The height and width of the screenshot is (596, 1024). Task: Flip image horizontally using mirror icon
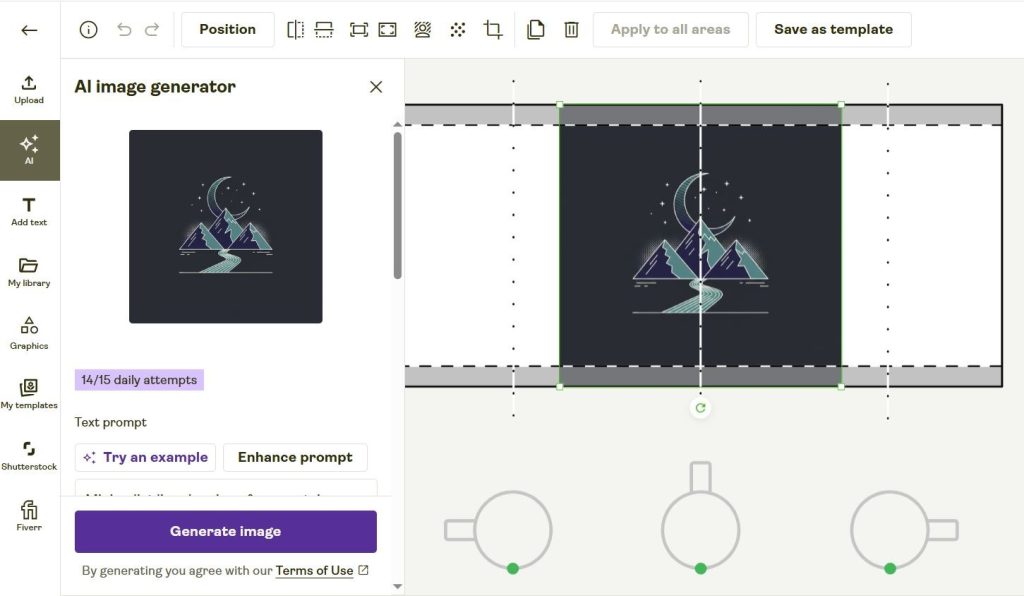coord(295,30)
